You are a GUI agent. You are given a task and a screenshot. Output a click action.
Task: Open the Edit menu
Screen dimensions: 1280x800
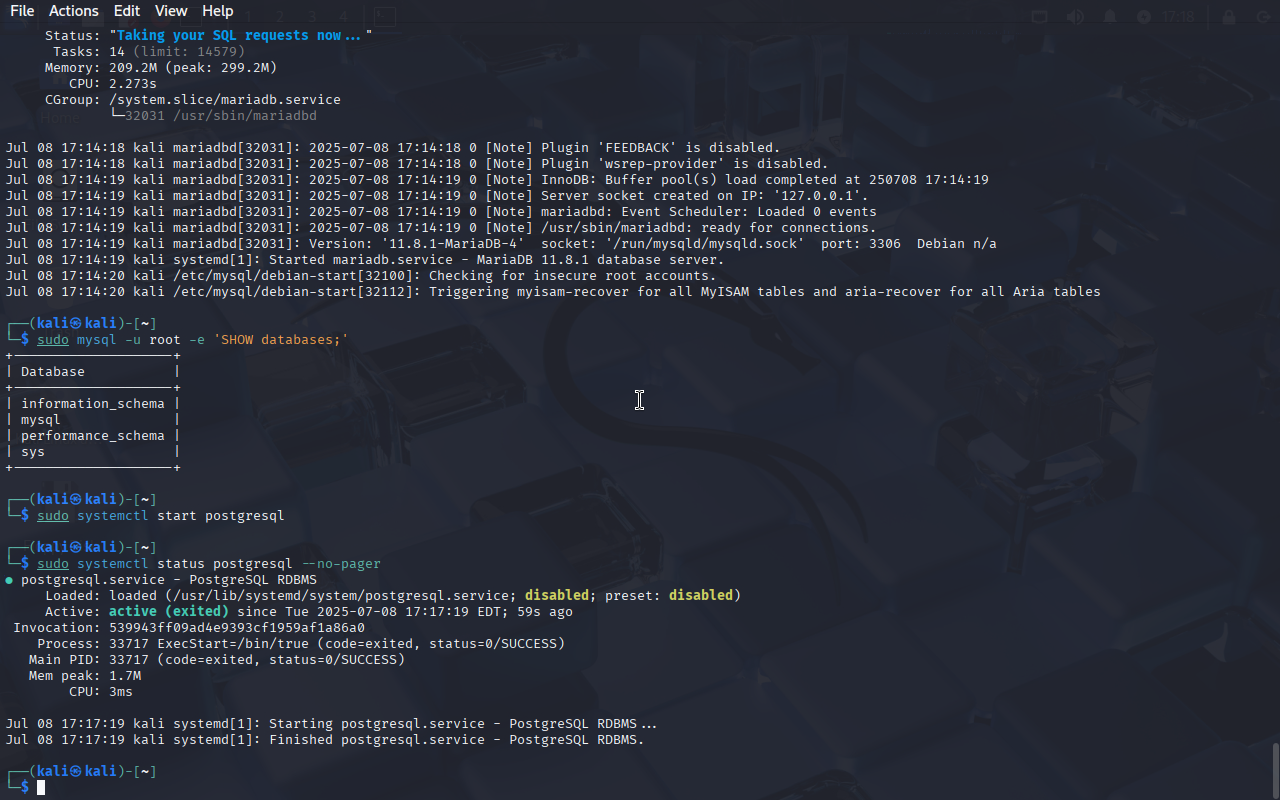127,11
